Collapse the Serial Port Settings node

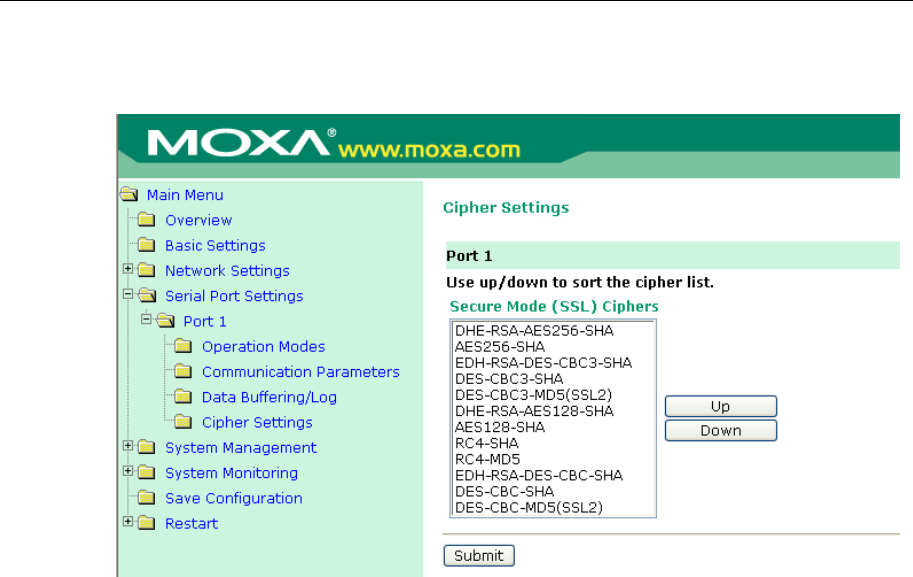[x=127, y=295]
